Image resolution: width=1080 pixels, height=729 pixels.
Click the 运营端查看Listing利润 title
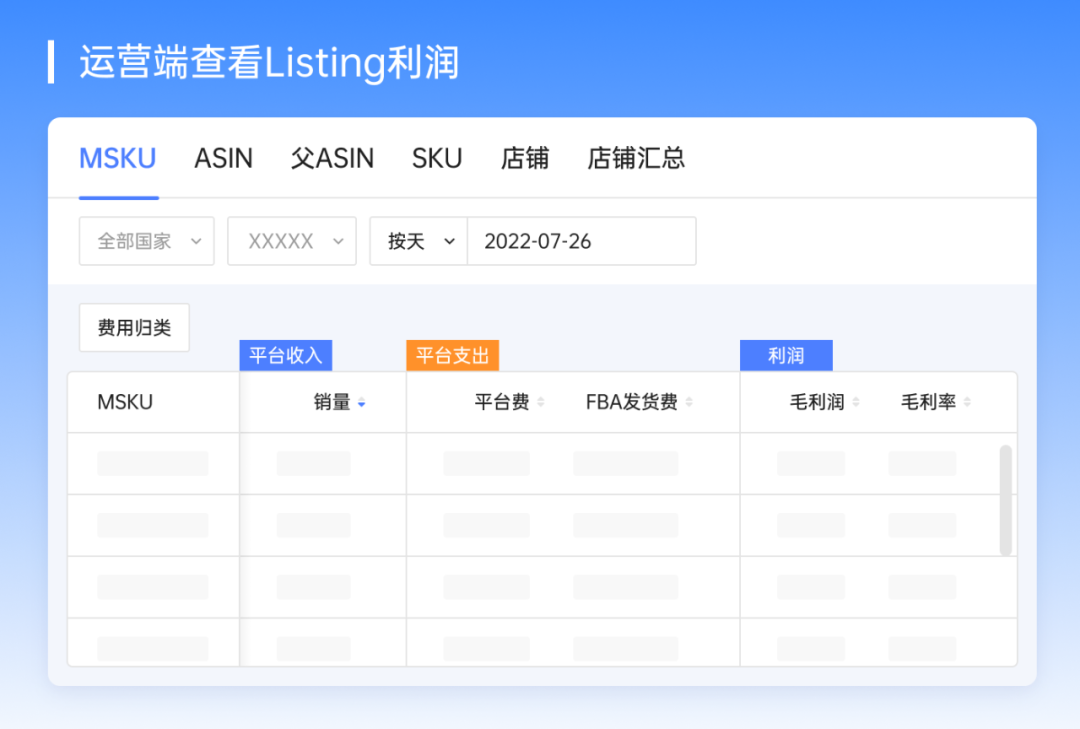click(x=269, y=62)
